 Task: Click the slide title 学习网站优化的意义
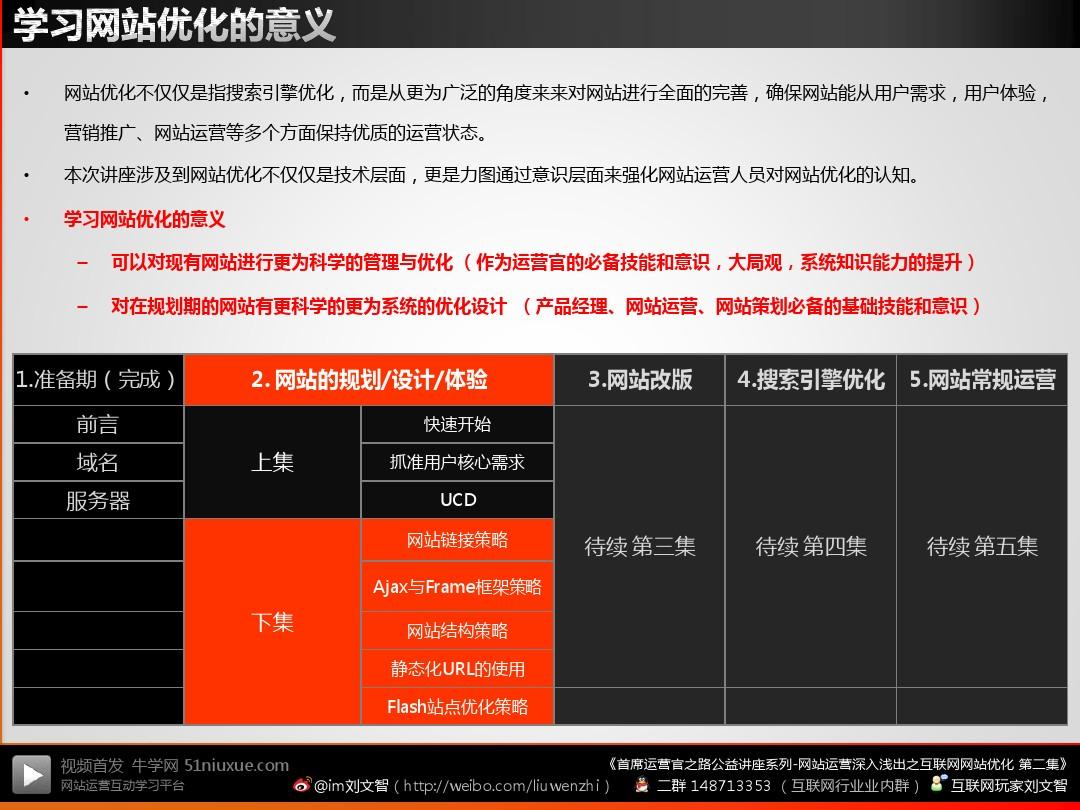point(174,25)
